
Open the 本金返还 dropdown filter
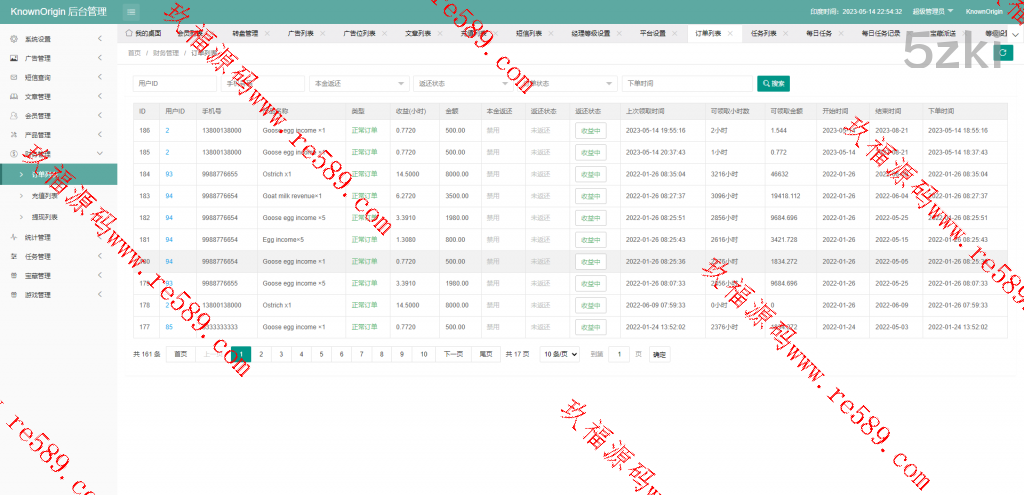(x=358, y=83)
